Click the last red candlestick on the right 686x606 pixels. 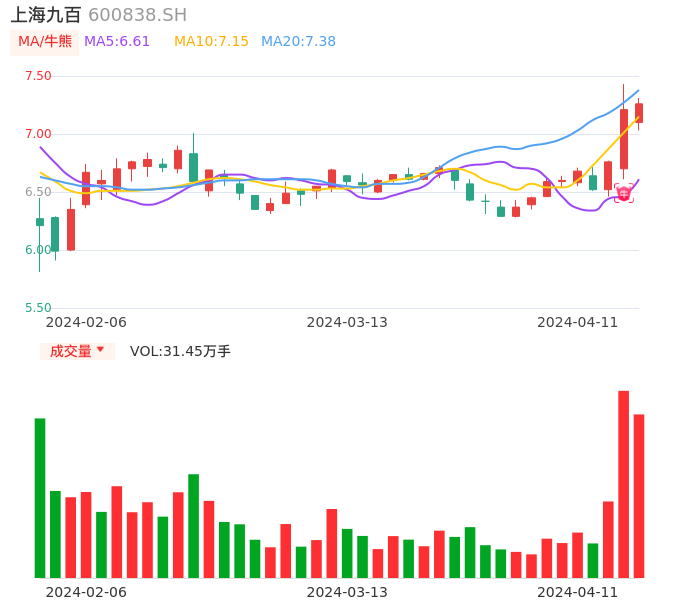click(639, 113)
